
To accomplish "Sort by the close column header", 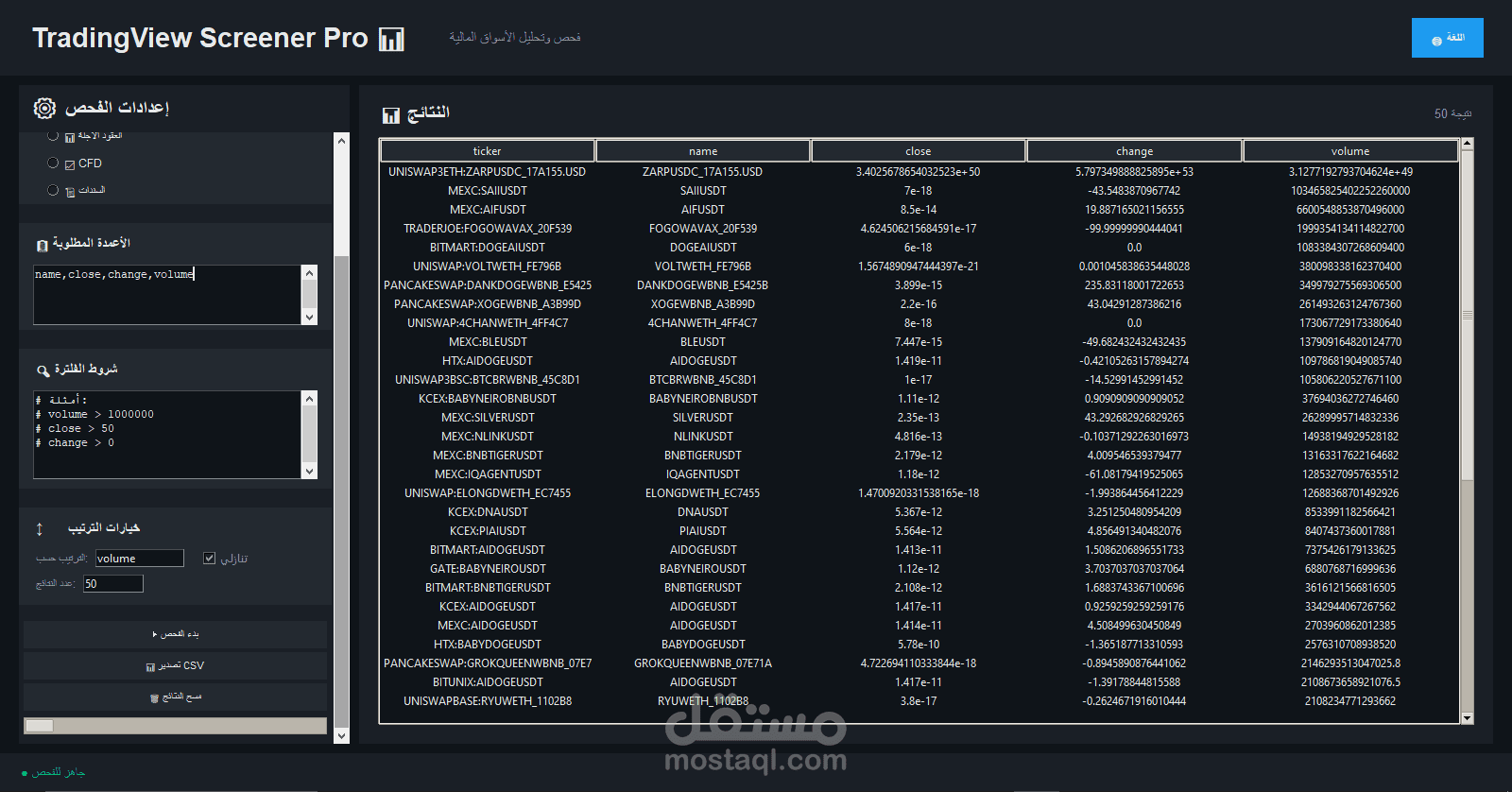I will tap(919, 151).
